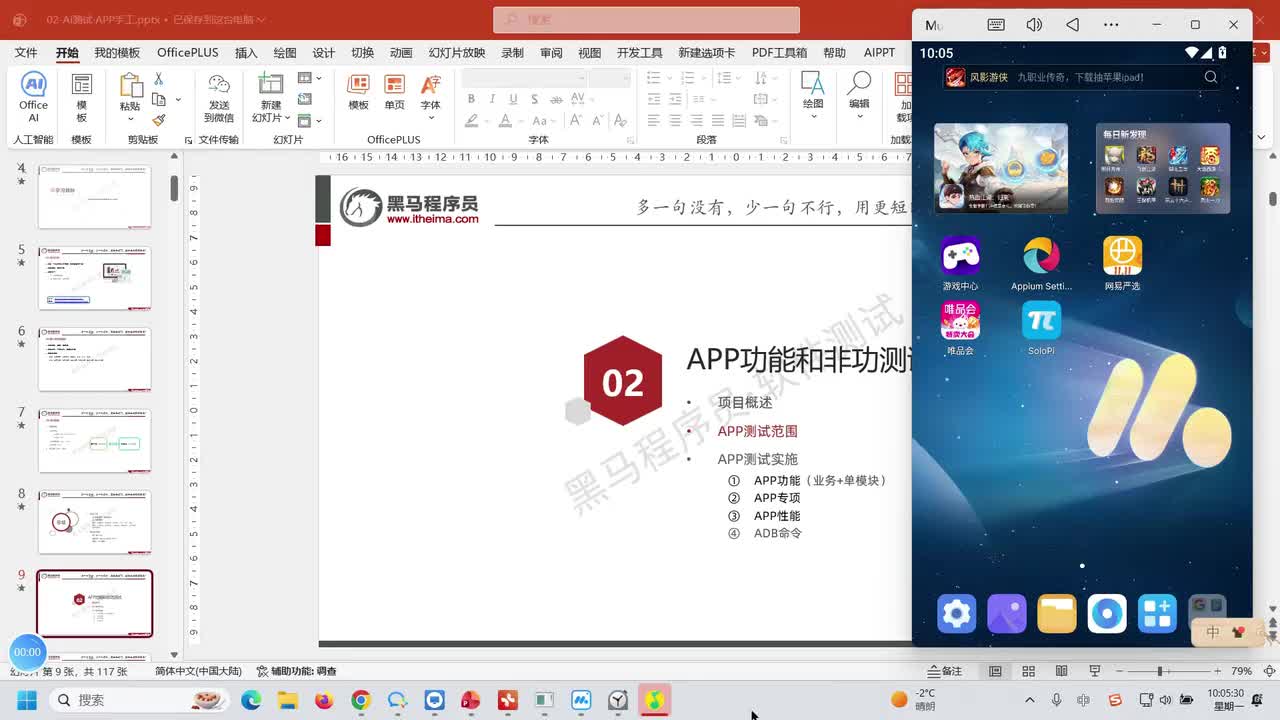Screen dimensions: 1280x720
Task: Click emulator volume speaker icon
Action: (x=1034, y=24)
